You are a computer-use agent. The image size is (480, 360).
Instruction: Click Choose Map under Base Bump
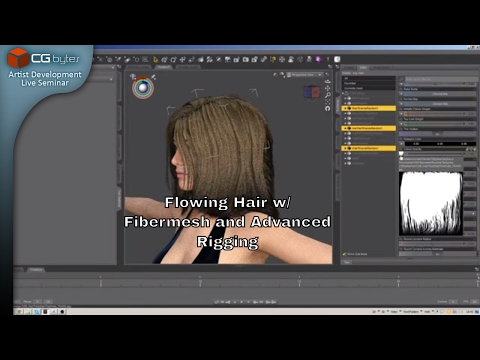pos(440,94)
